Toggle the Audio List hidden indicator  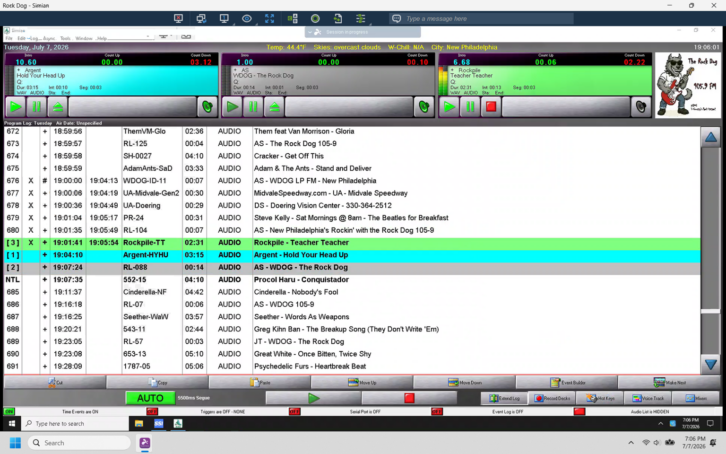(x=579, y=411)
